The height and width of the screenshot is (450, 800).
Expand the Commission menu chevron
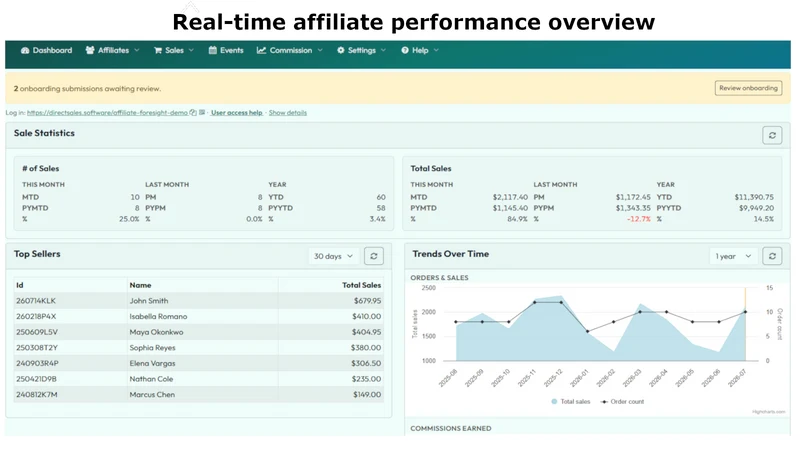click(x=320, y=51)
